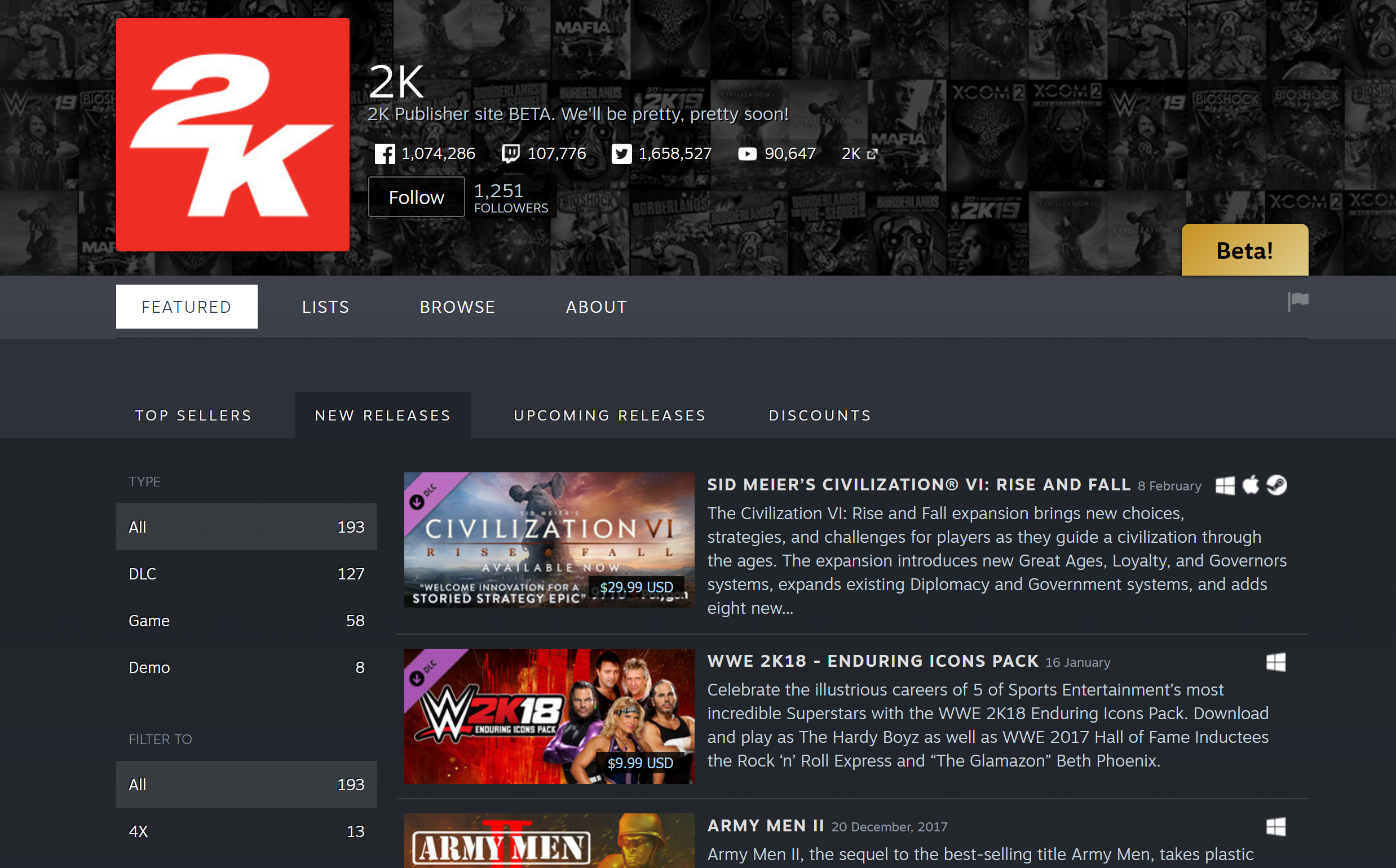The height and width of the screenshot is (868, 1396).
Task: Click the Beta! button
Action: point(1245,250)
